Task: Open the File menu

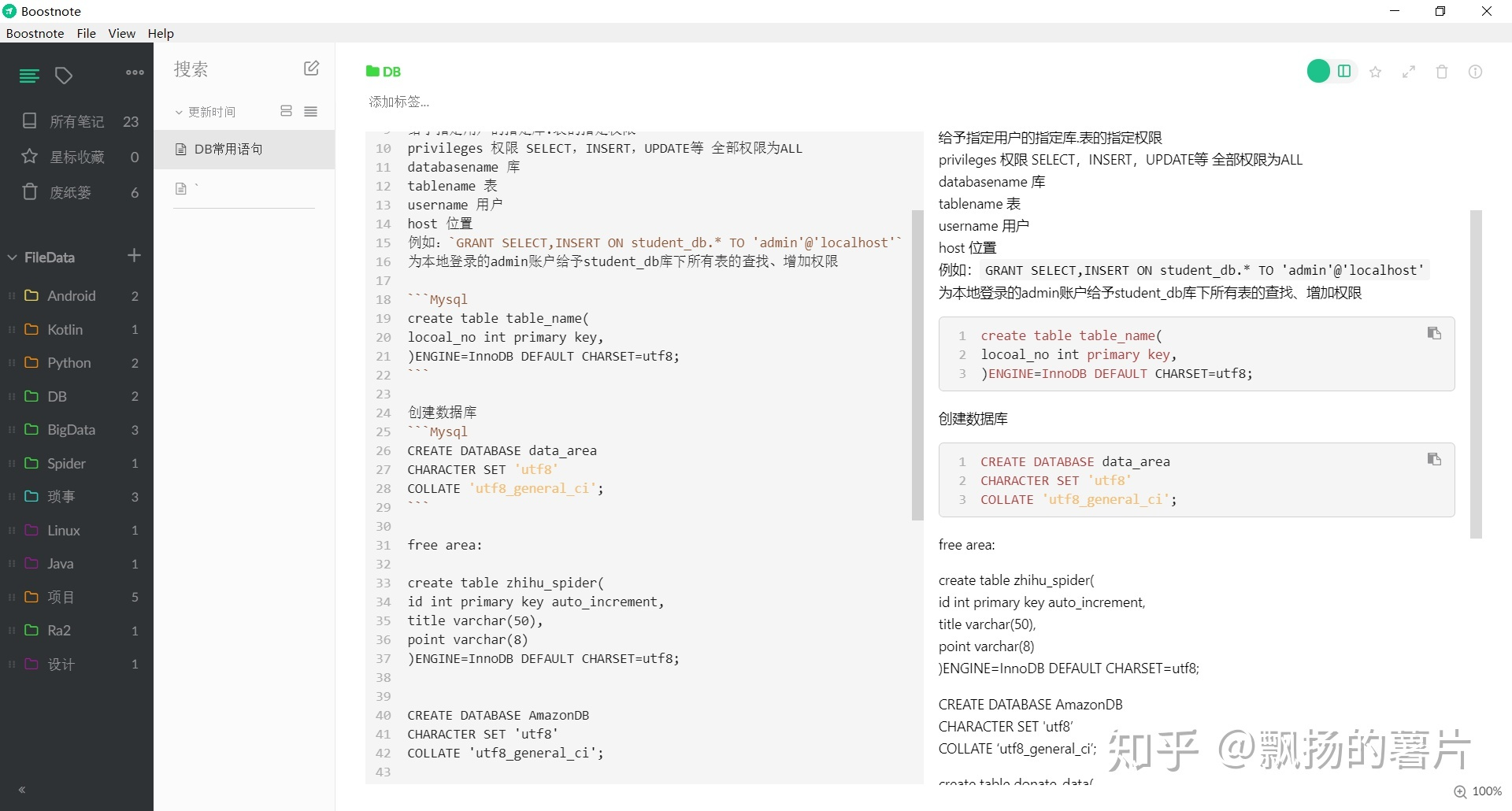Action: coord(87,33)
